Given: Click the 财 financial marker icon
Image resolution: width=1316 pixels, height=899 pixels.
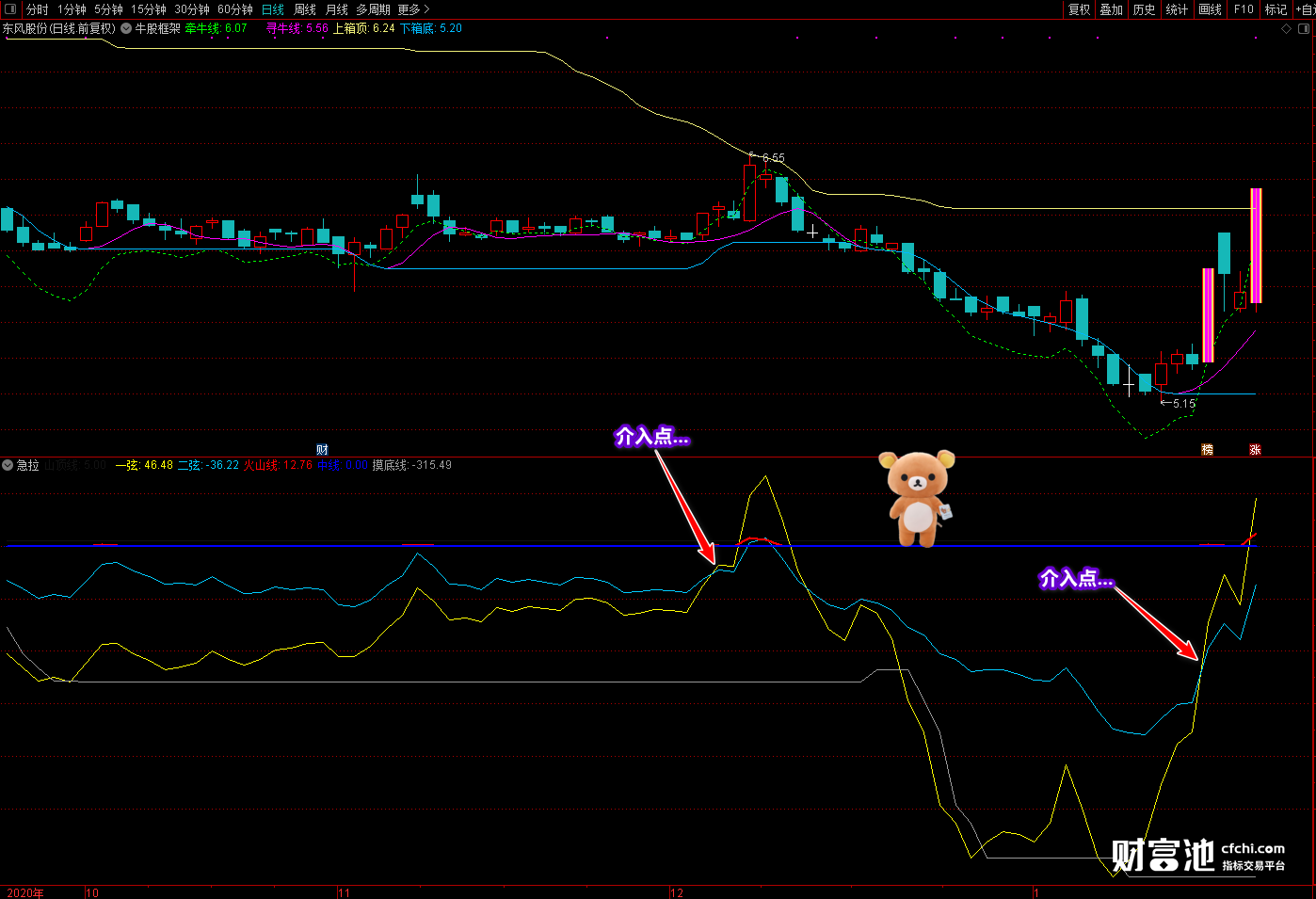Looking at the screenshot, I should (322, 450).
